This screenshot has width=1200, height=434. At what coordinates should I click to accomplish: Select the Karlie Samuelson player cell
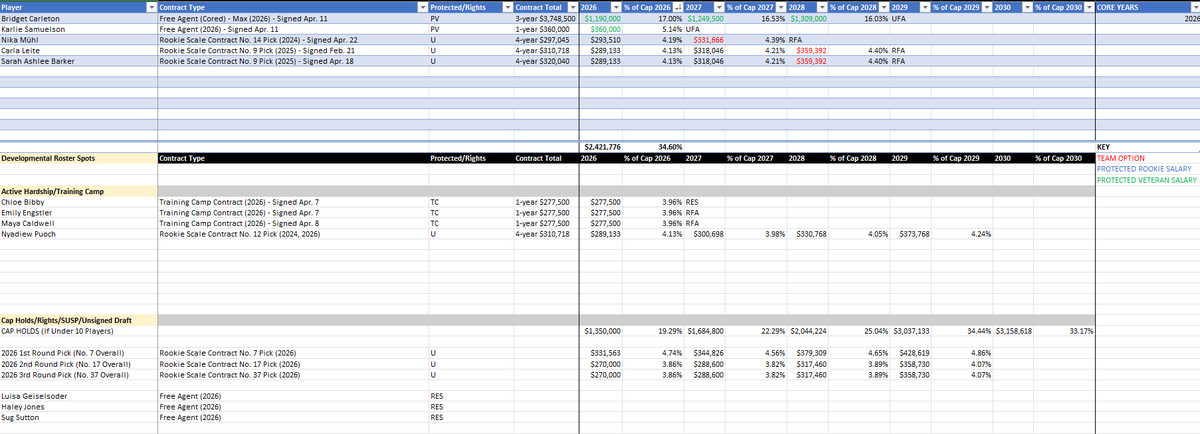tap(78, 29)
